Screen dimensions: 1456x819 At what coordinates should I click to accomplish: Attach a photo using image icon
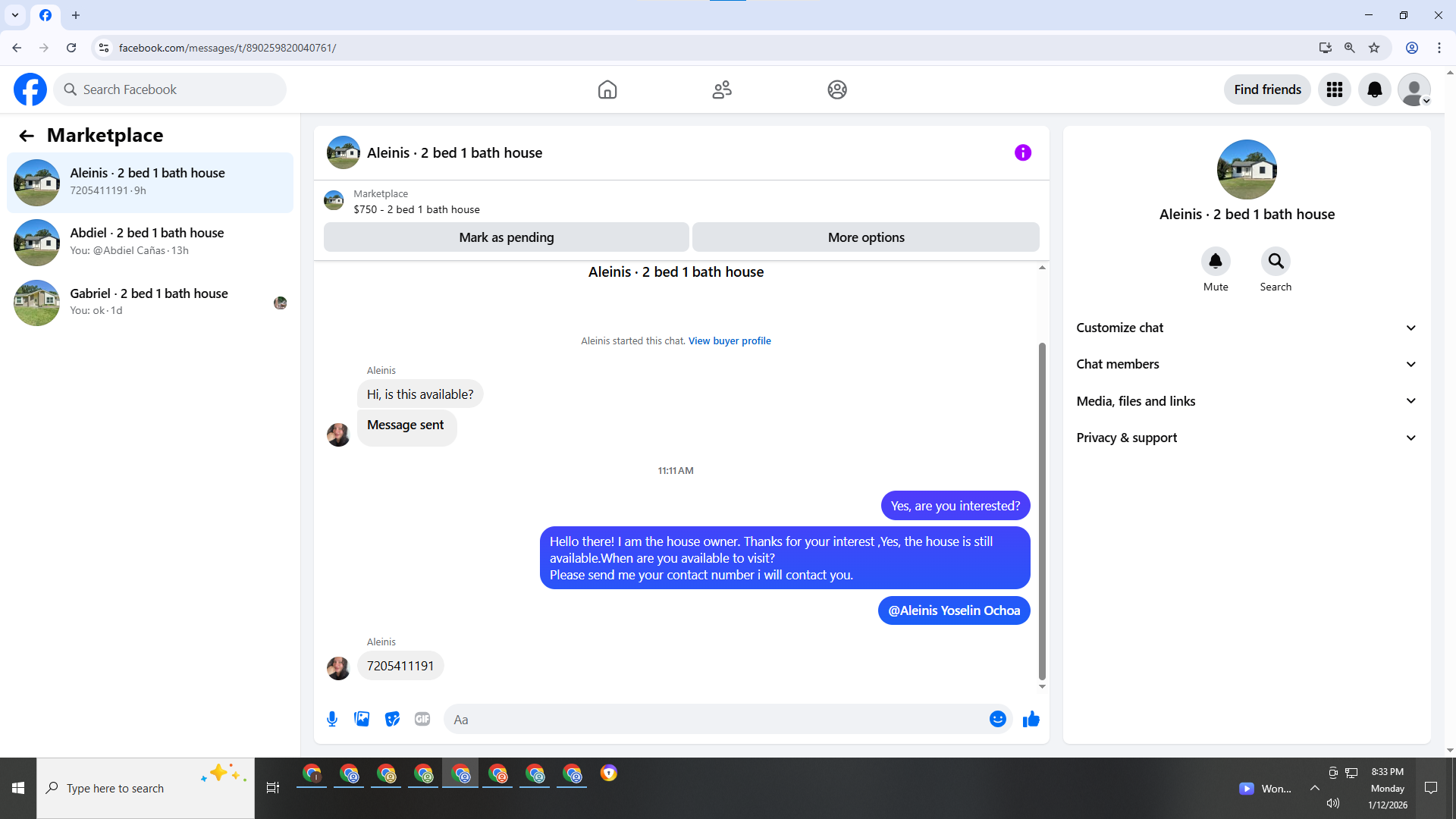click(362, 719)
